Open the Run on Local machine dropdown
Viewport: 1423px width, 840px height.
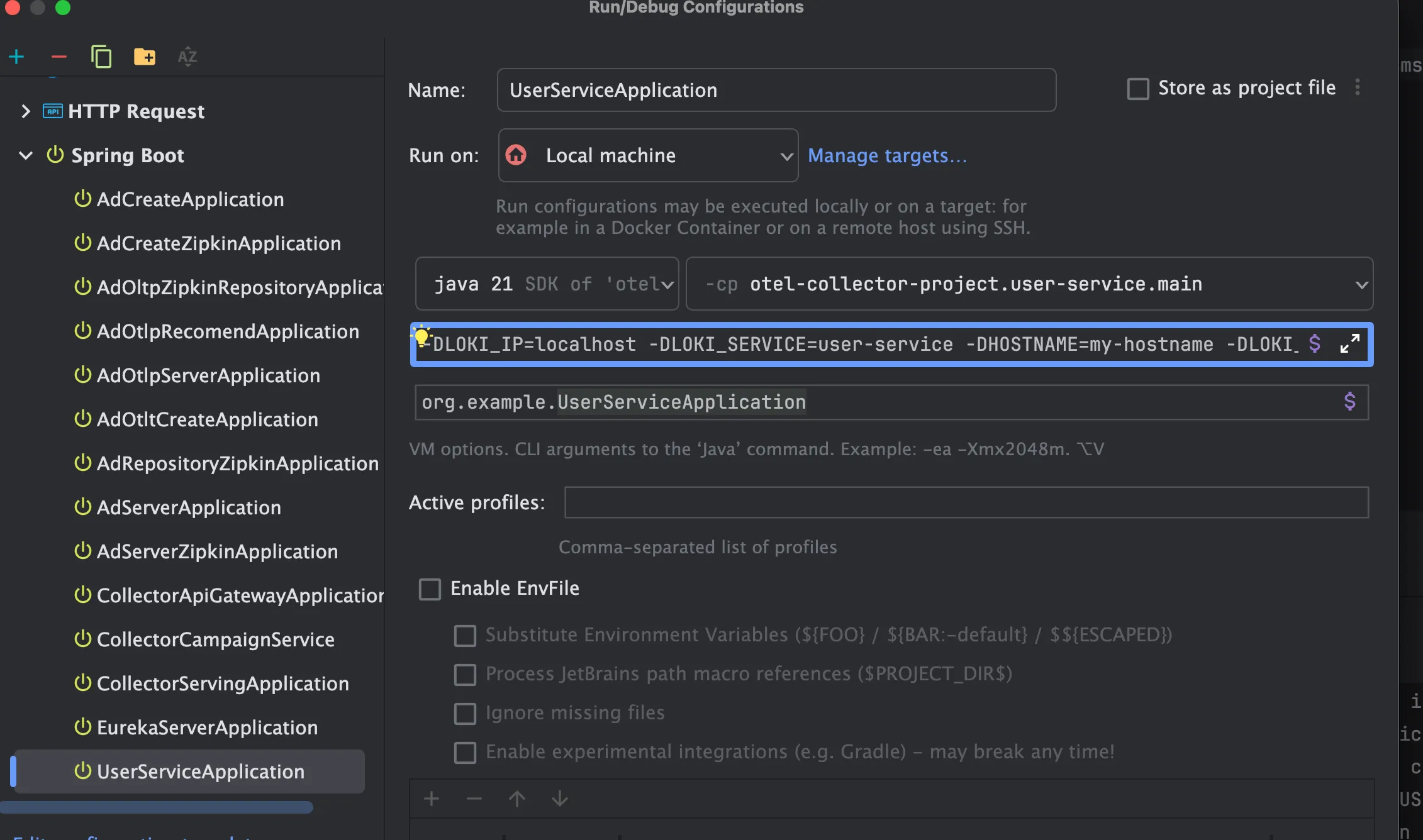648,156
